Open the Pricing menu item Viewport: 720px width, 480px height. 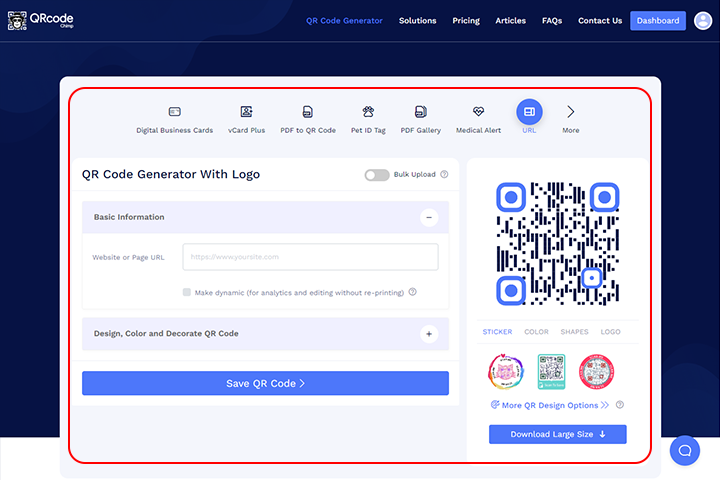[466, 21]
